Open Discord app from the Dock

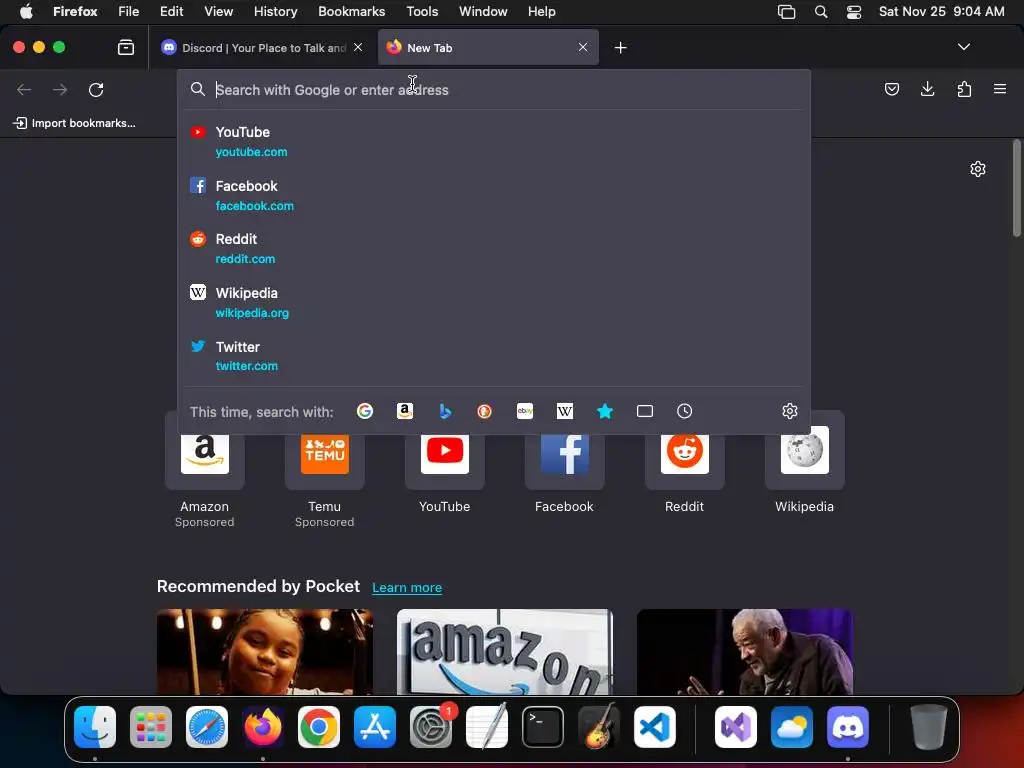(848, 727)
